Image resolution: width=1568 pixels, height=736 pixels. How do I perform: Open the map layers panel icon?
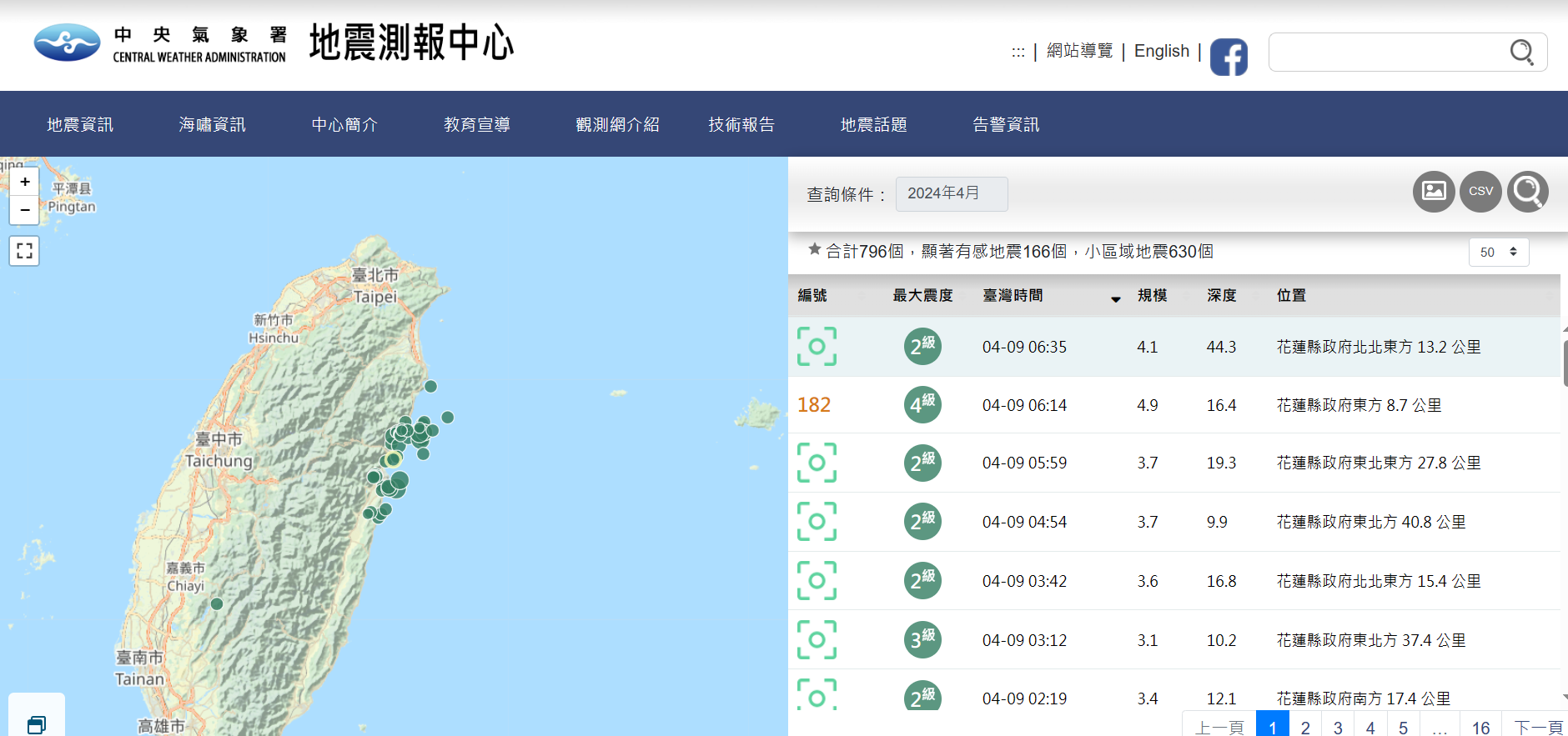click(36, 723)
